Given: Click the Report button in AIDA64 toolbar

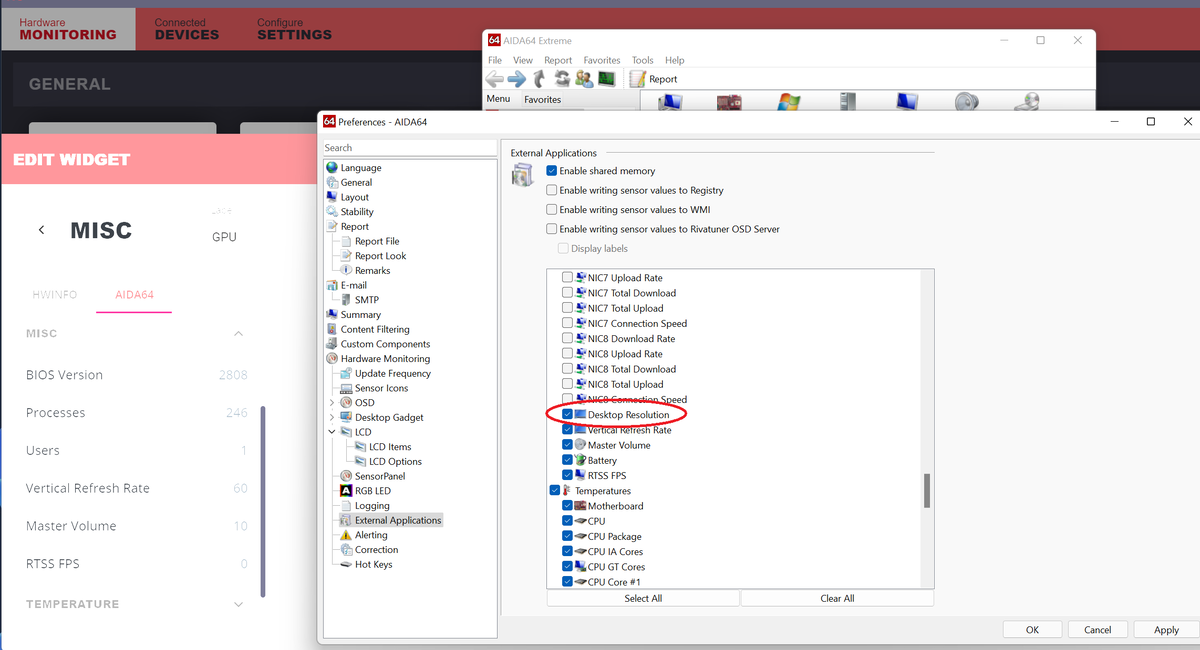Looking at the screenshot, I should (653, 79).
